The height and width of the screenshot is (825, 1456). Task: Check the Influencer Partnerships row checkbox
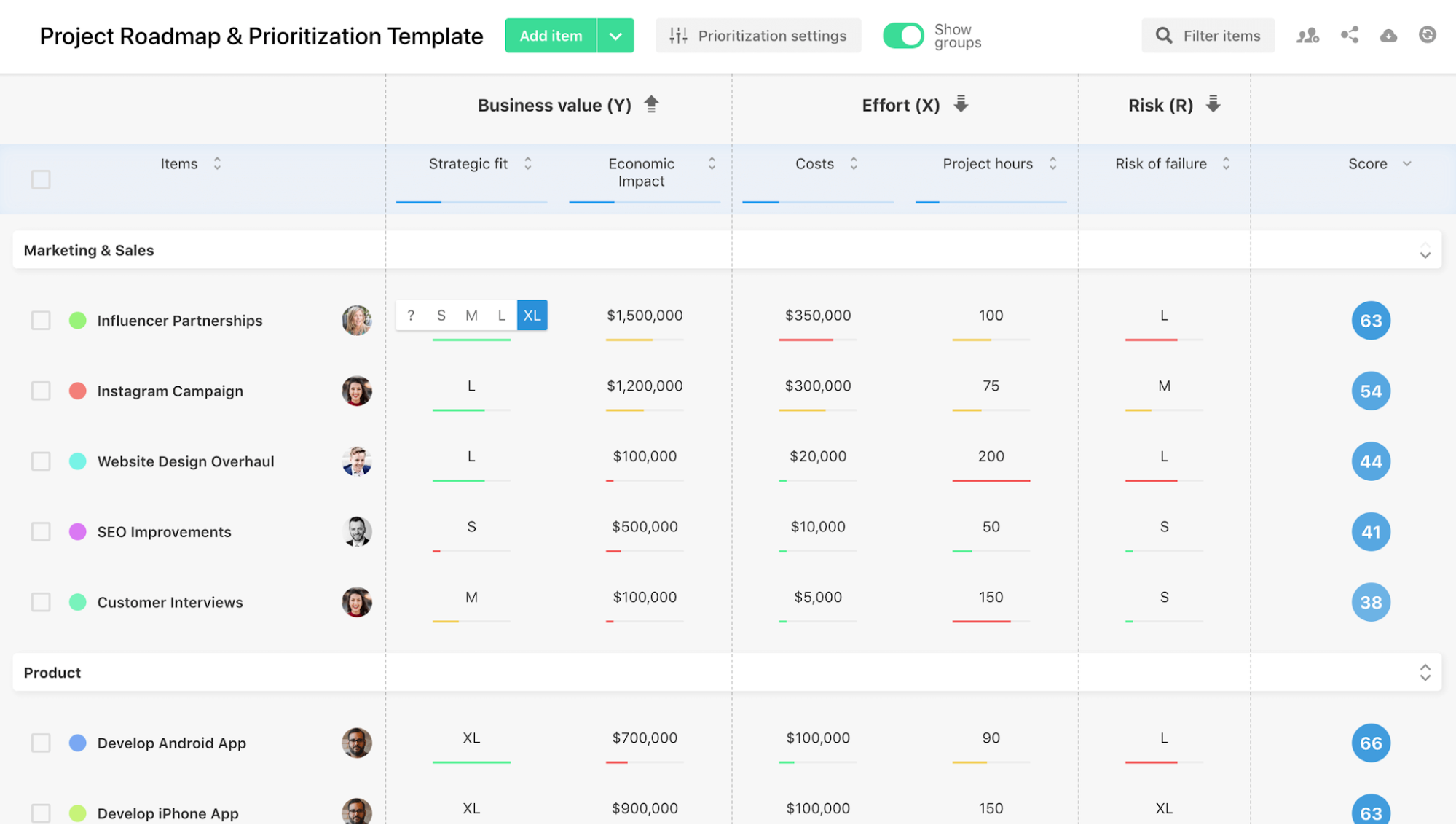(x=41, y=321)
